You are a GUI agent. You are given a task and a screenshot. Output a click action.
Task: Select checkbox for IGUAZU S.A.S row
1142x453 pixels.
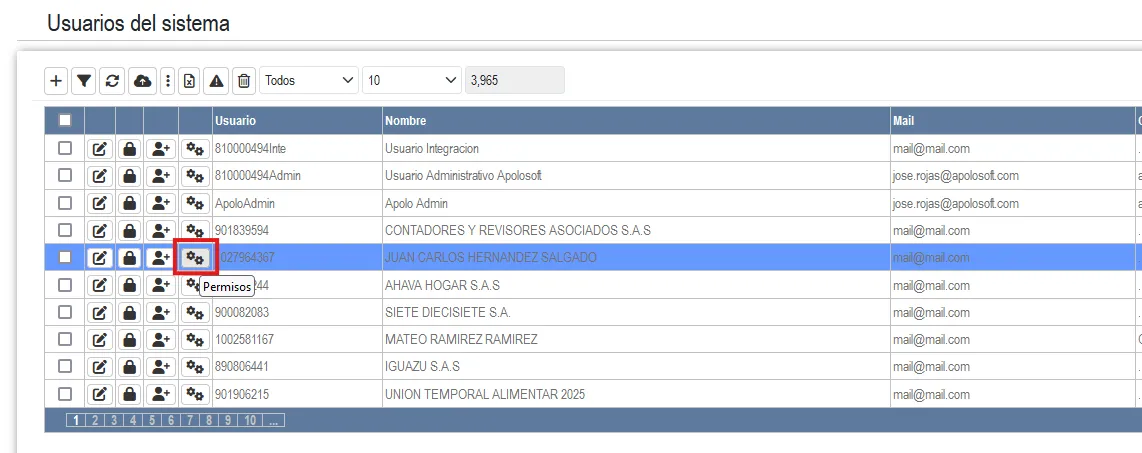tap(65, 367)
